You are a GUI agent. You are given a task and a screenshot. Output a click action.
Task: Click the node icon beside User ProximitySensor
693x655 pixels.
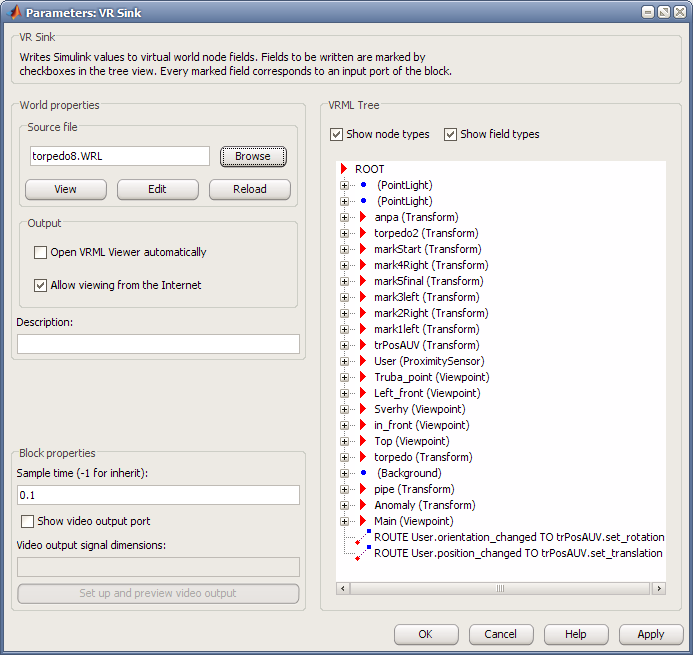363,361
